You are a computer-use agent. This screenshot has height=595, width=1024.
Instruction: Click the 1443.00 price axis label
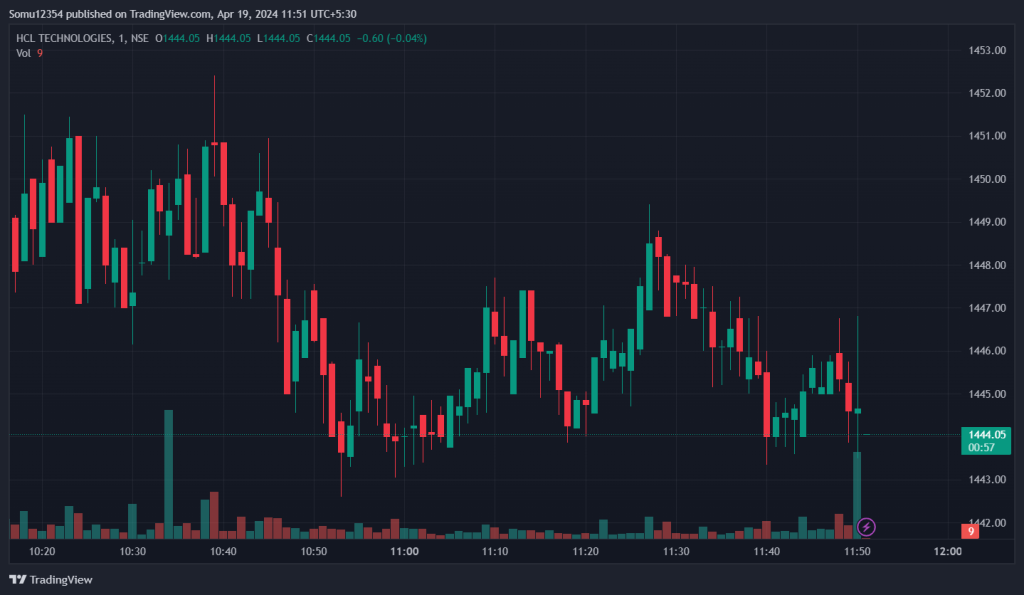point(987,479)
